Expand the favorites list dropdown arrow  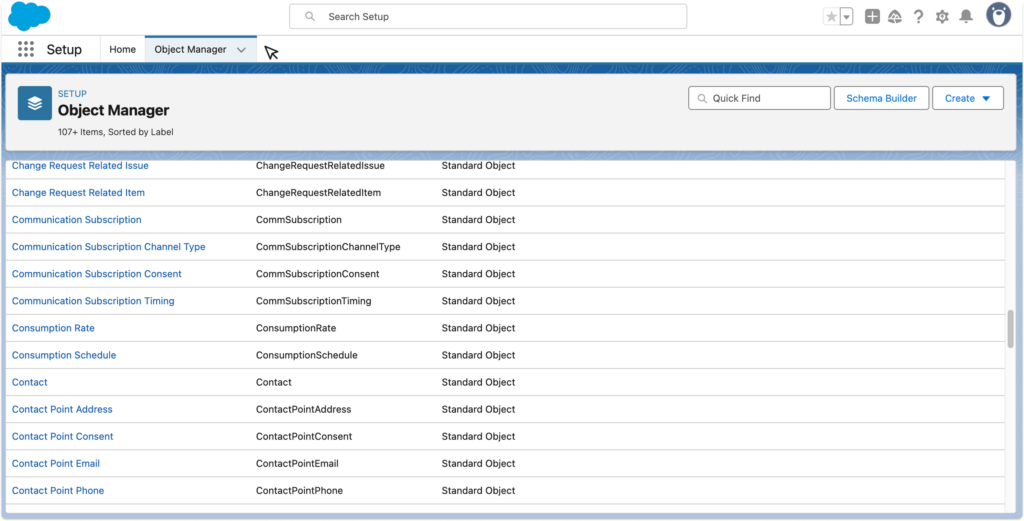click(x=846, y=17)
